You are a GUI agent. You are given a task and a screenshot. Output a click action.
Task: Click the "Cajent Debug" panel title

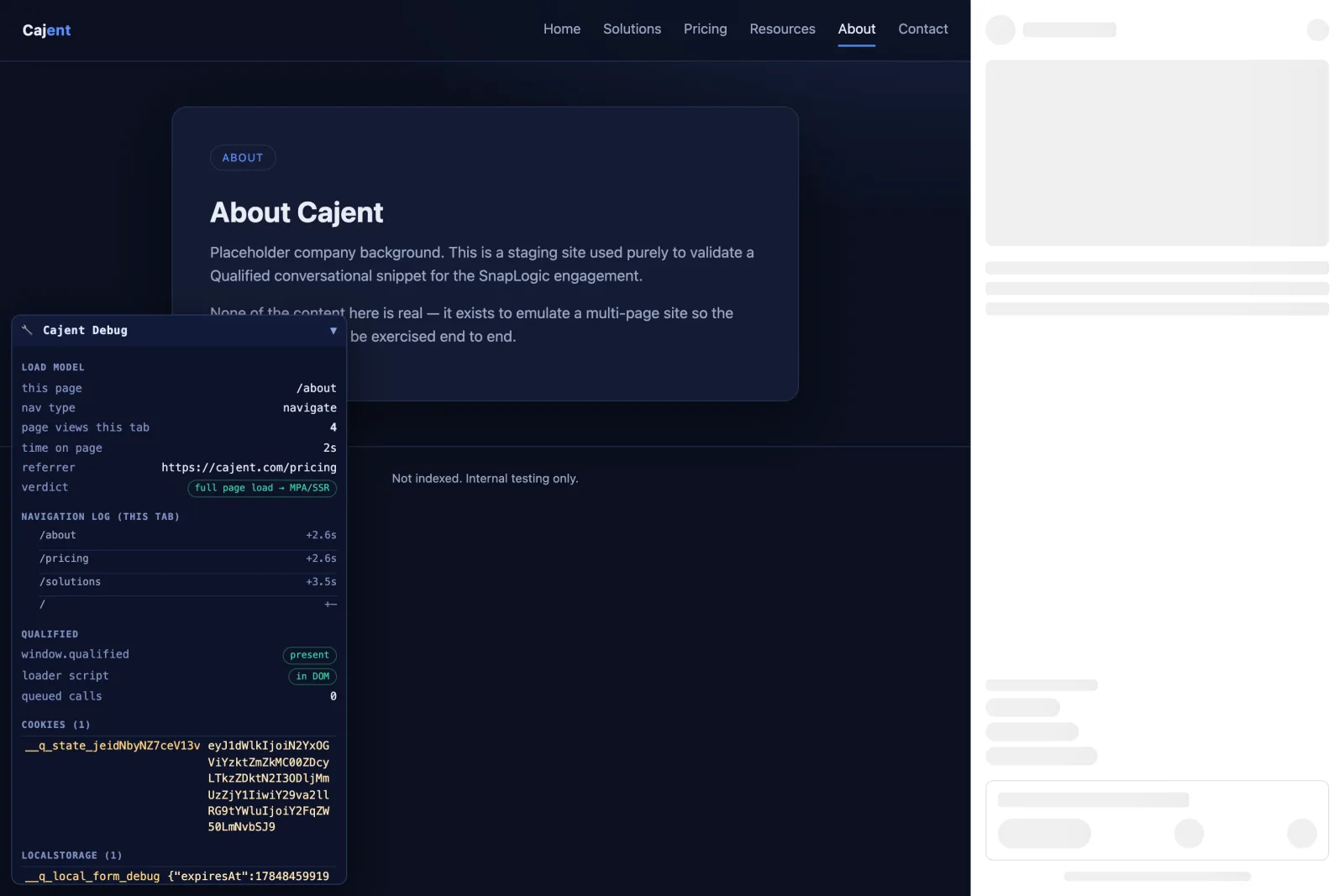[85, 330]
